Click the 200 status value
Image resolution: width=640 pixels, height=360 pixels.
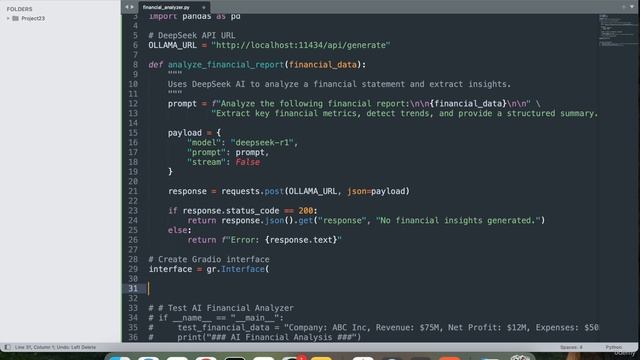[x=305, y=211]
